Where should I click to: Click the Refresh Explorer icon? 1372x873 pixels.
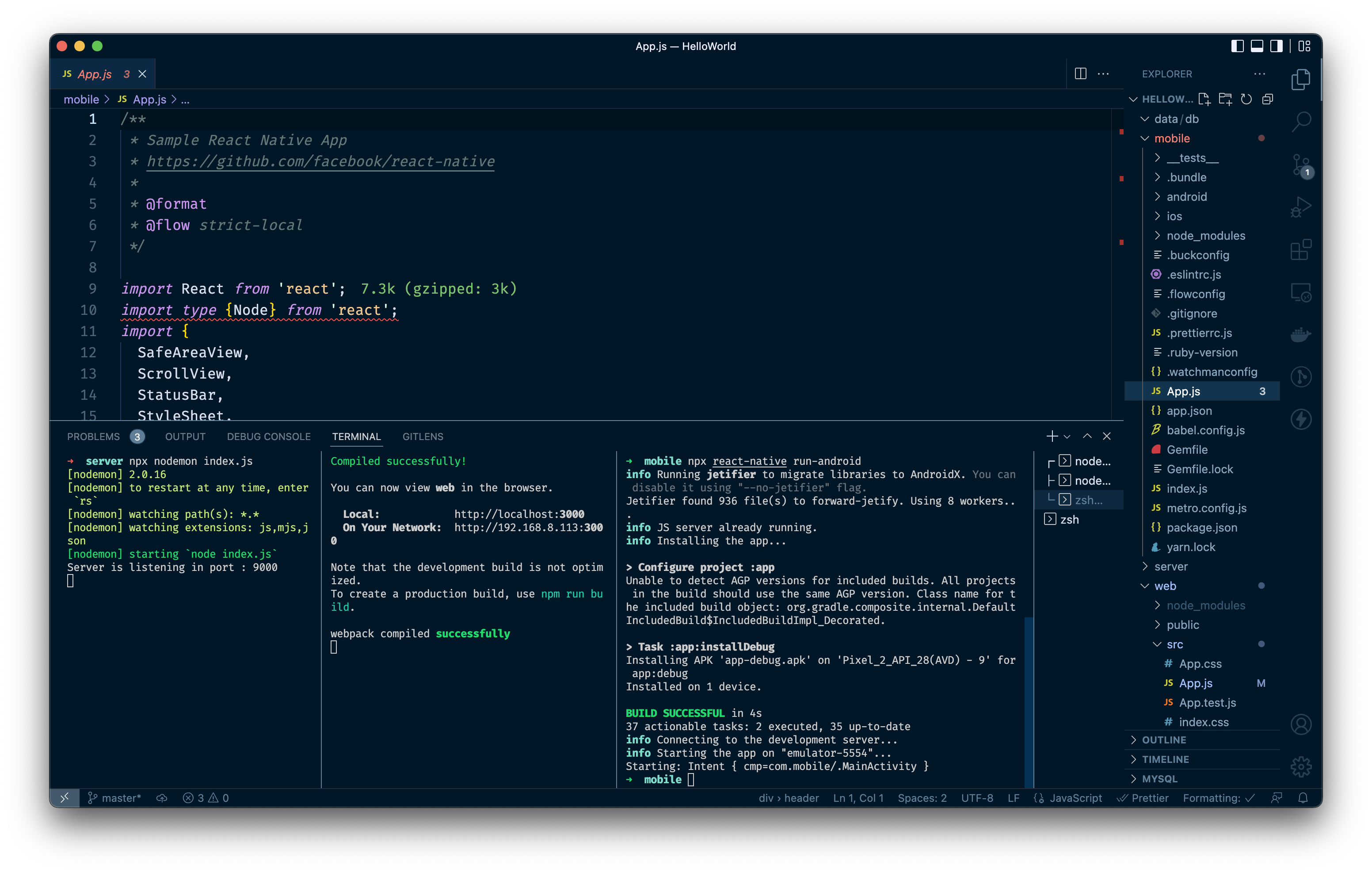point(1246,99)
